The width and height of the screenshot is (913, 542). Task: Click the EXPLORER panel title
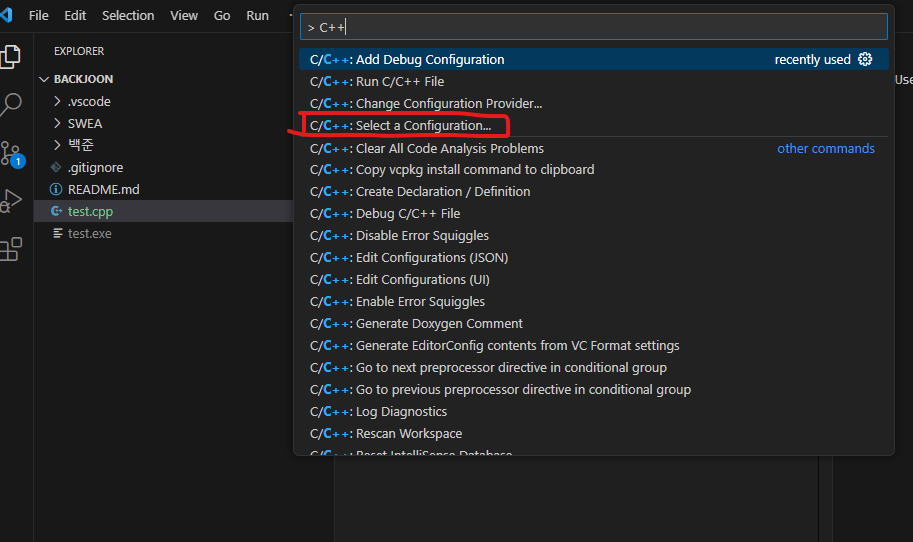tap(79, 51)
